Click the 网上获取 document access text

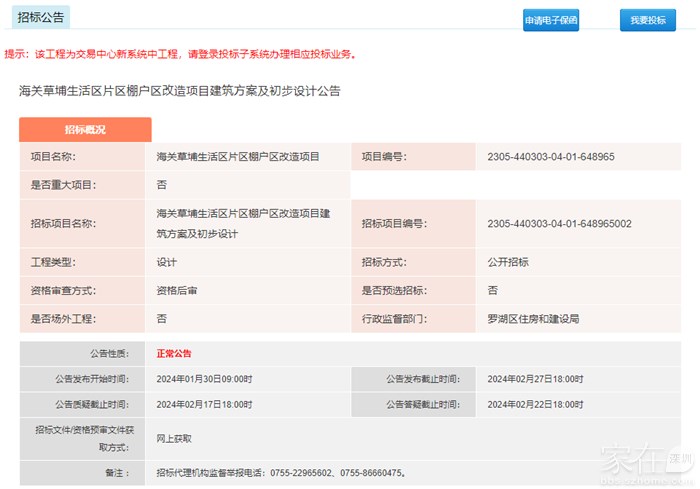click(x=174, y=438)
